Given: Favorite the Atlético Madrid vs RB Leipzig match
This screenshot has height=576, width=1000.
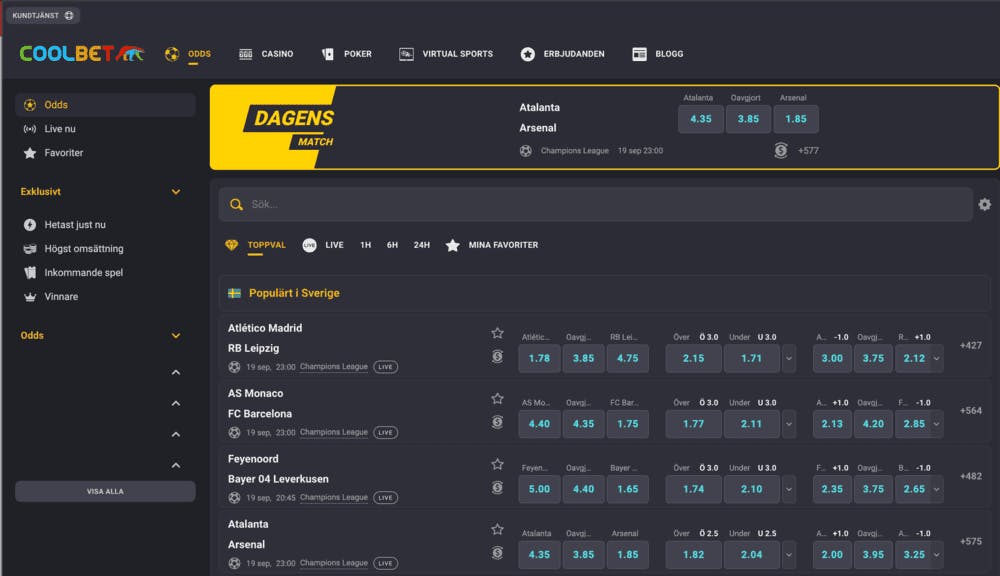Looking at the screenshot, I should [x=497, y=333].
